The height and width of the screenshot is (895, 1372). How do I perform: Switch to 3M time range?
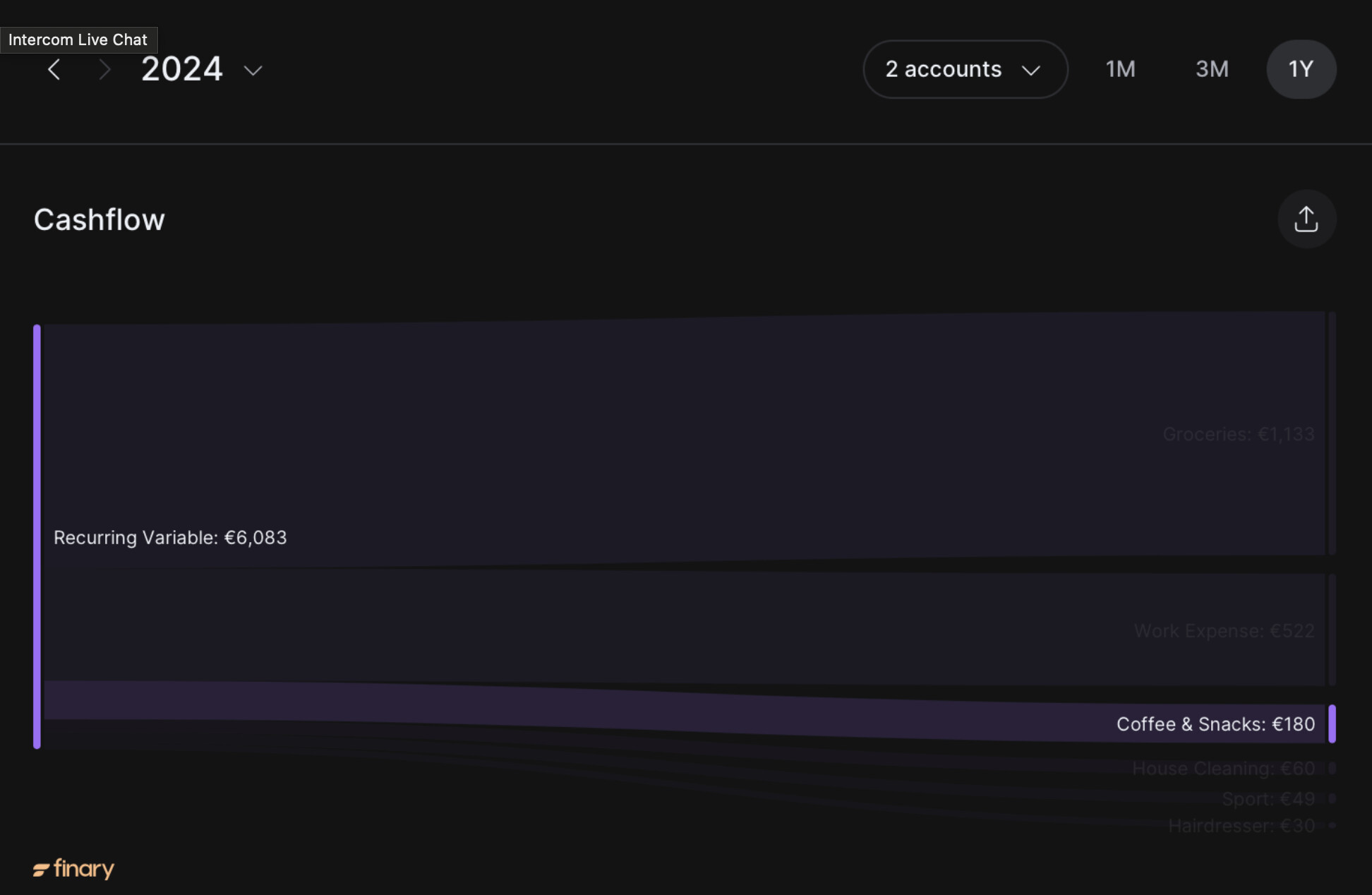[1212, 69]
